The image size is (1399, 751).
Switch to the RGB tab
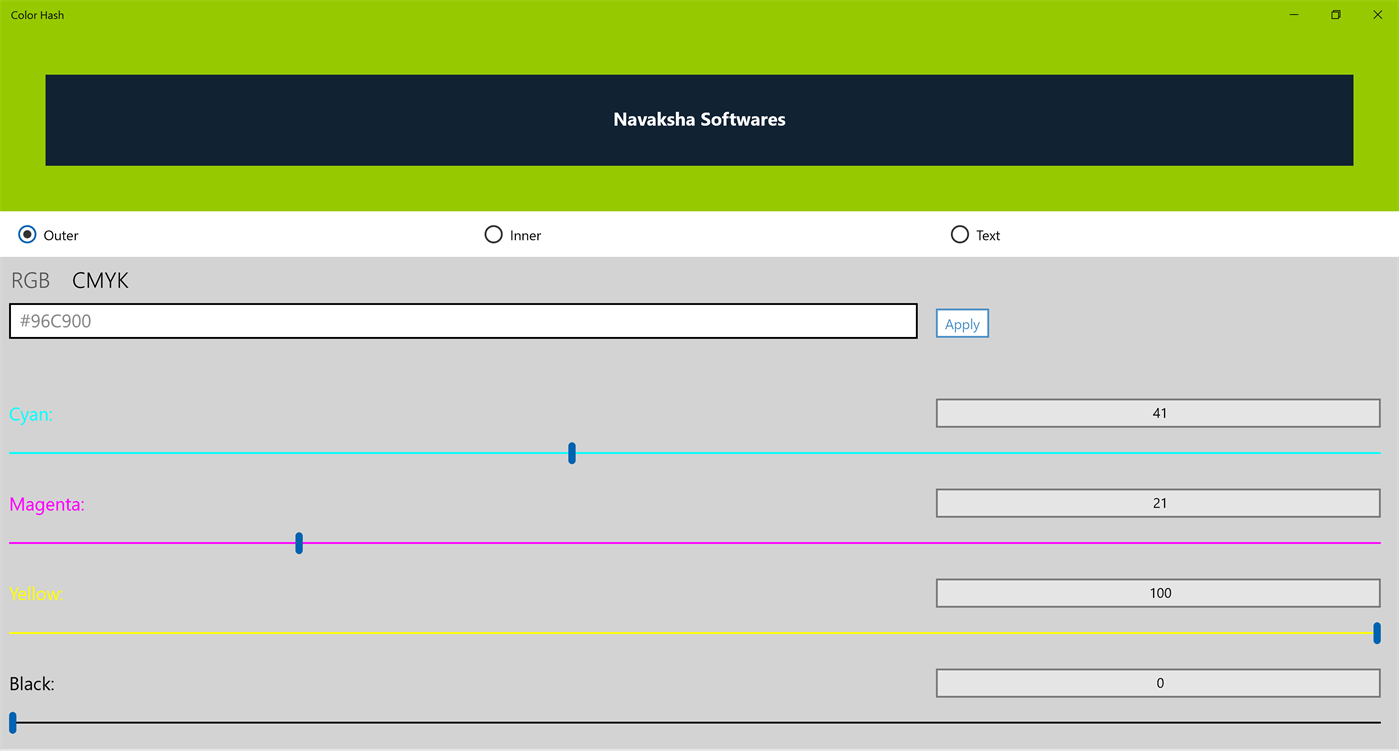[29, 280]
